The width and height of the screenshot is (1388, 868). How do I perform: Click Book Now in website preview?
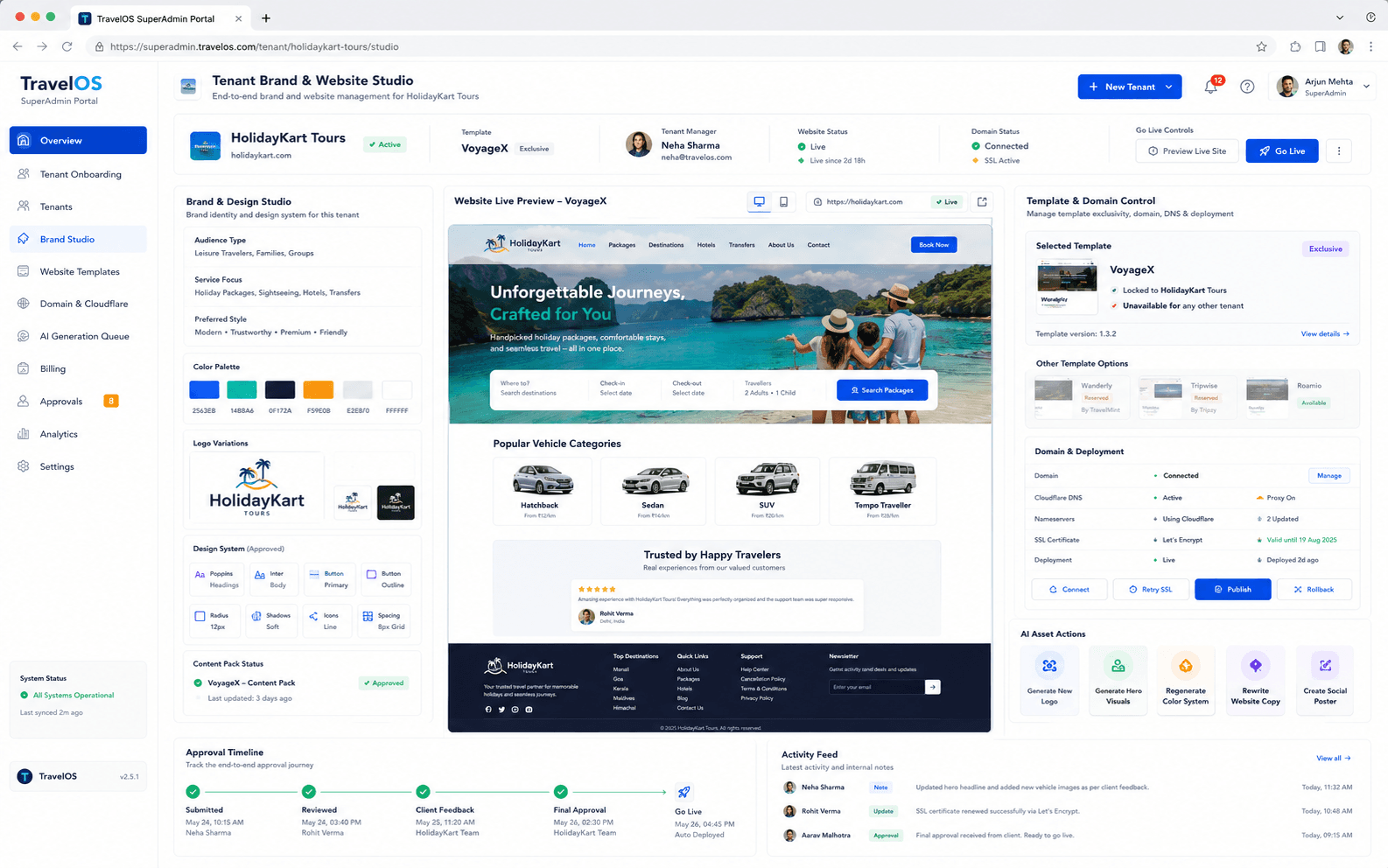[933, 245]
